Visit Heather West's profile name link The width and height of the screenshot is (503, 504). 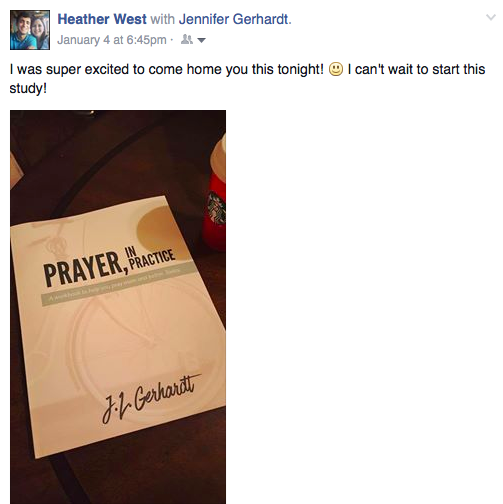102,19
